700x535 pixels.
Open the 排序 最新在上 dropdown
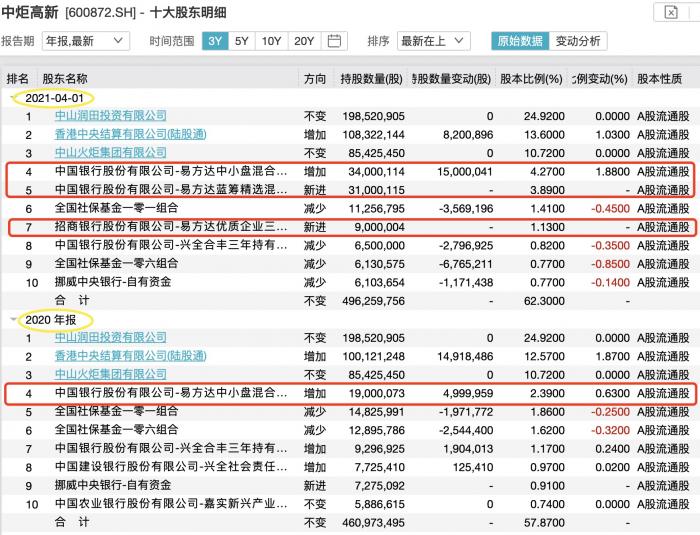pyautogui.click(x=433, y=41)
